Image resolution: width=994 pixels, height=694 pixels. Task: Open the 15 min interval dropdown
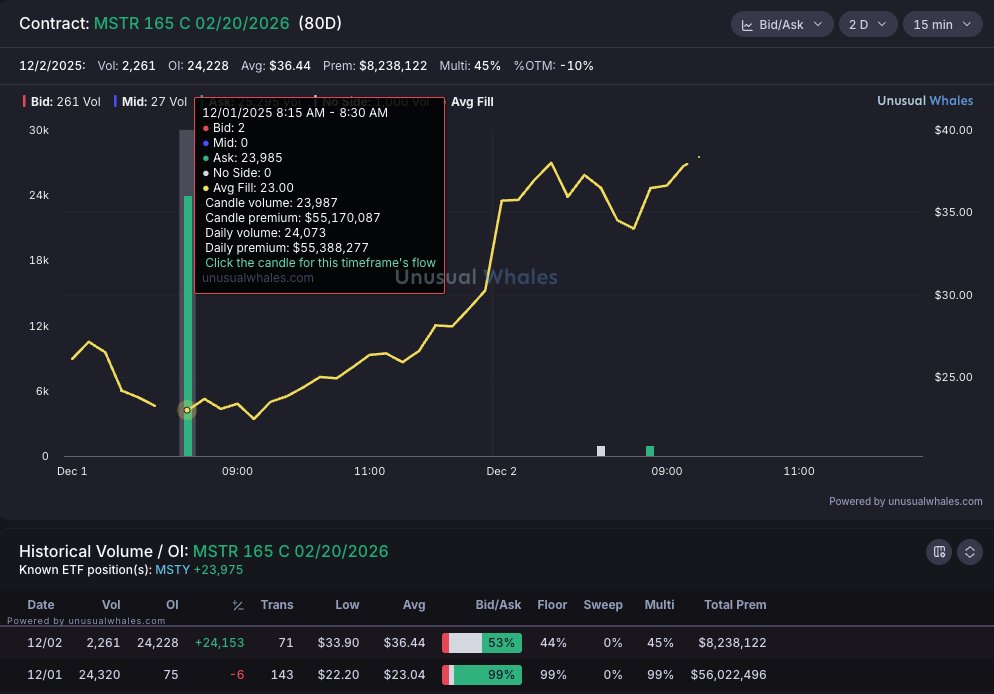(941, 25)
